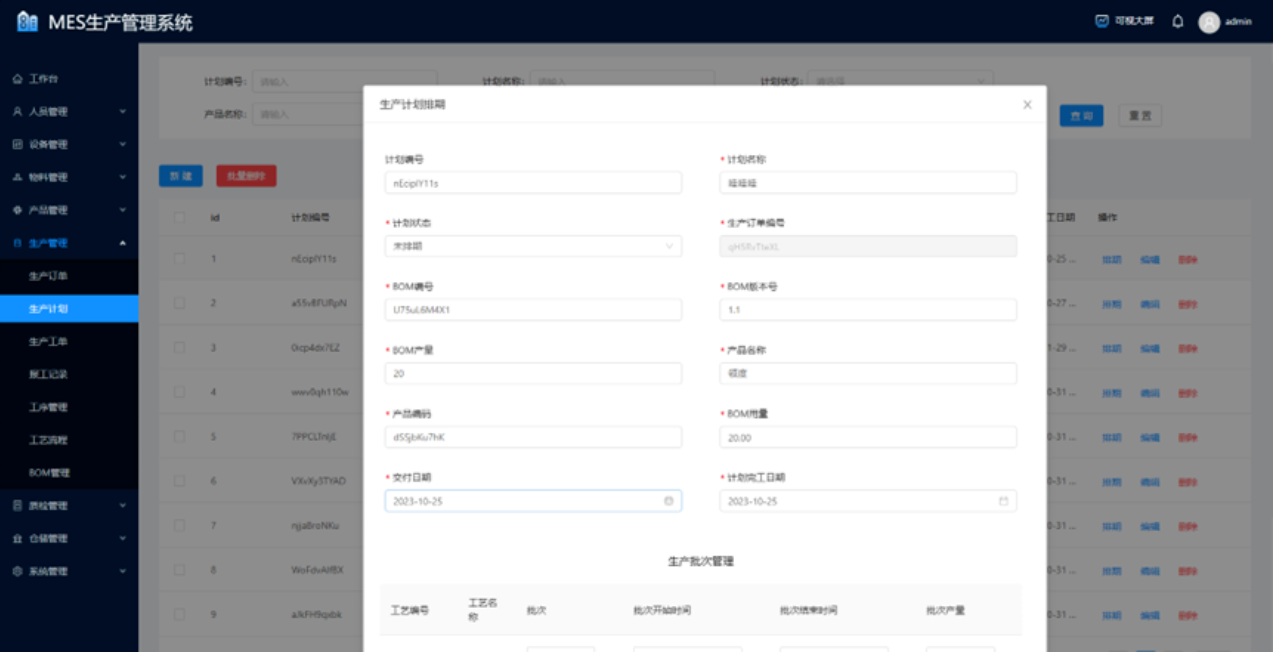
Task: Click the MES system logo icon
Action: pos(27,22)
